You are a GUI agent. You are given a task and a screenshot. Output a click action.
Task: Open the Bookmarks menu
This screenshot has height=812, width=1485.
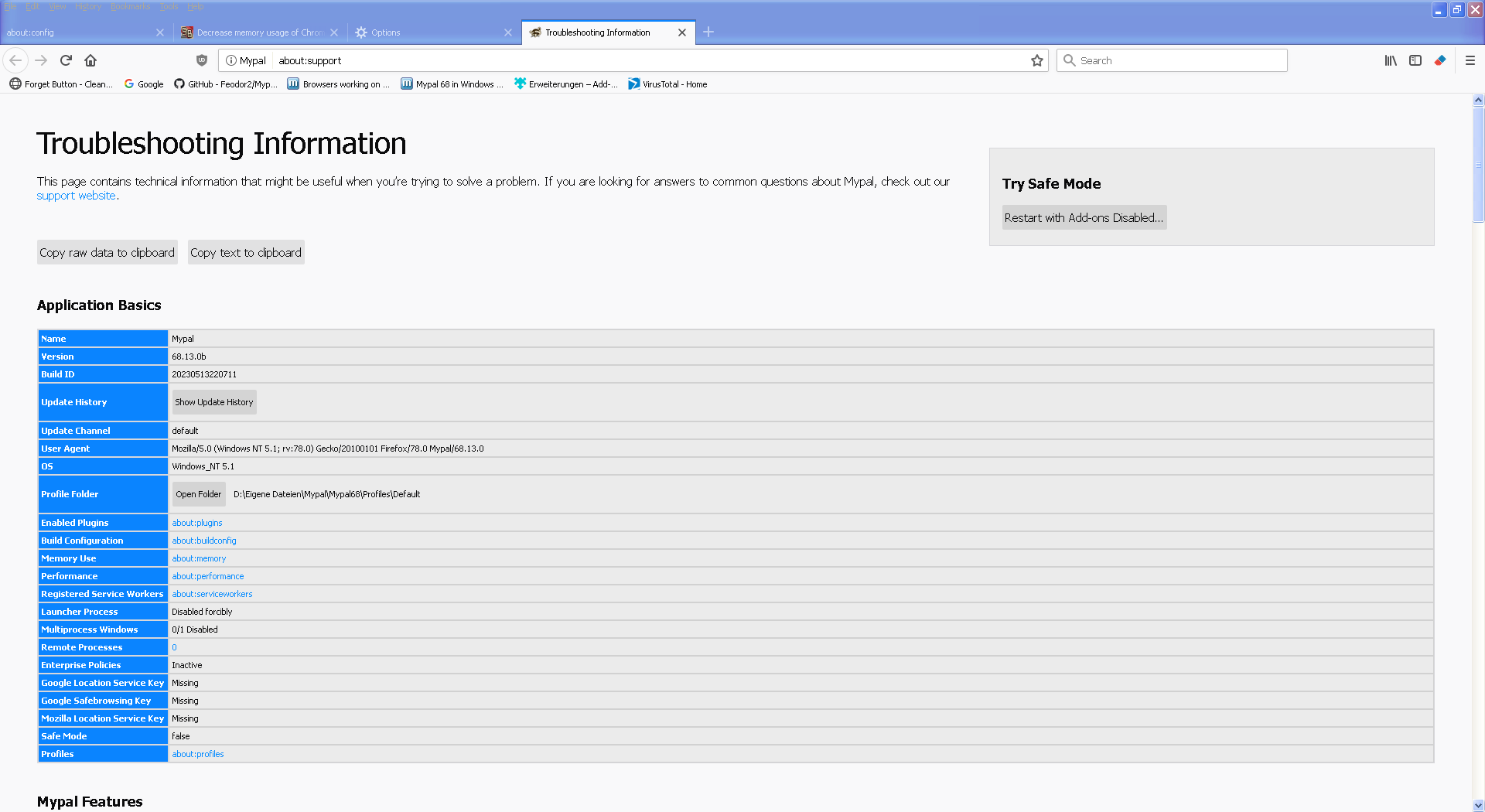click(130, 6)
